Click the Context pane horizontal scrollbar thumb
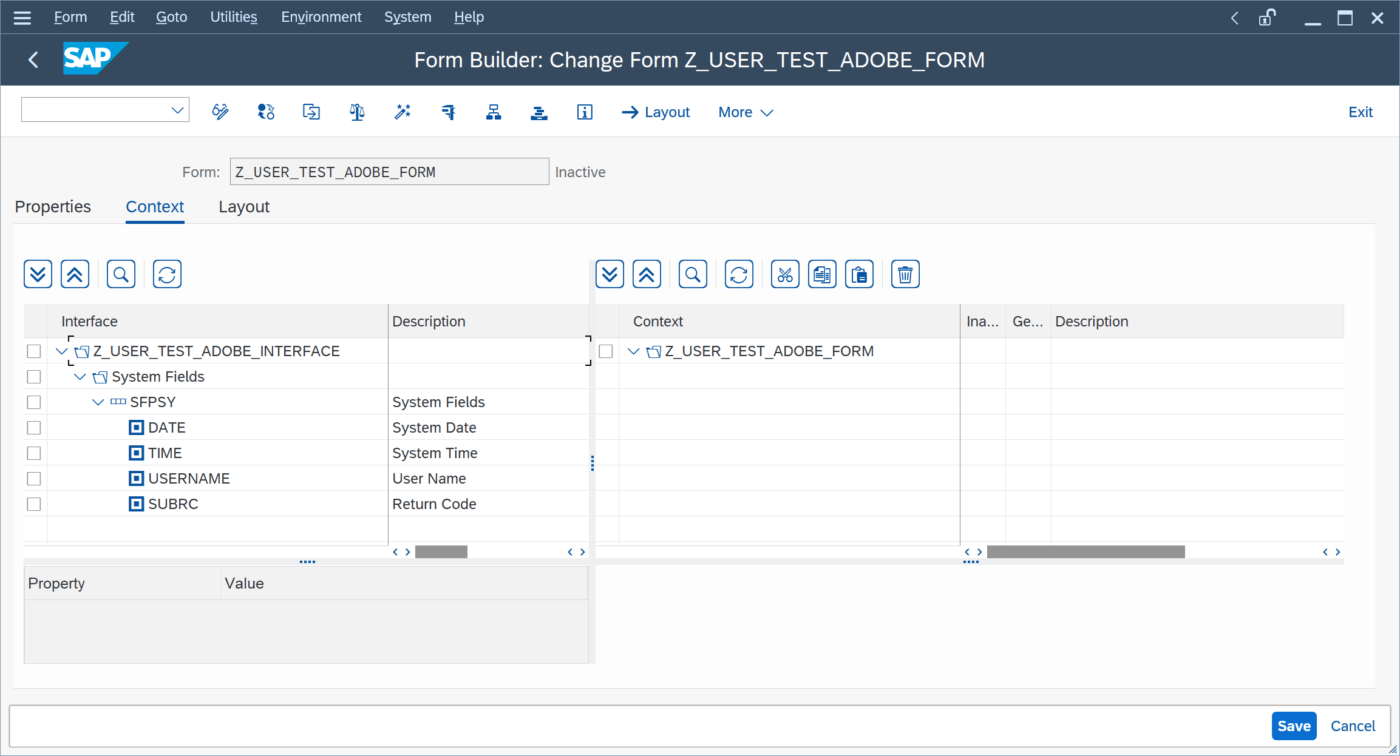The height and width of the screenshot is (756, 1400). tap(1086, 552)
